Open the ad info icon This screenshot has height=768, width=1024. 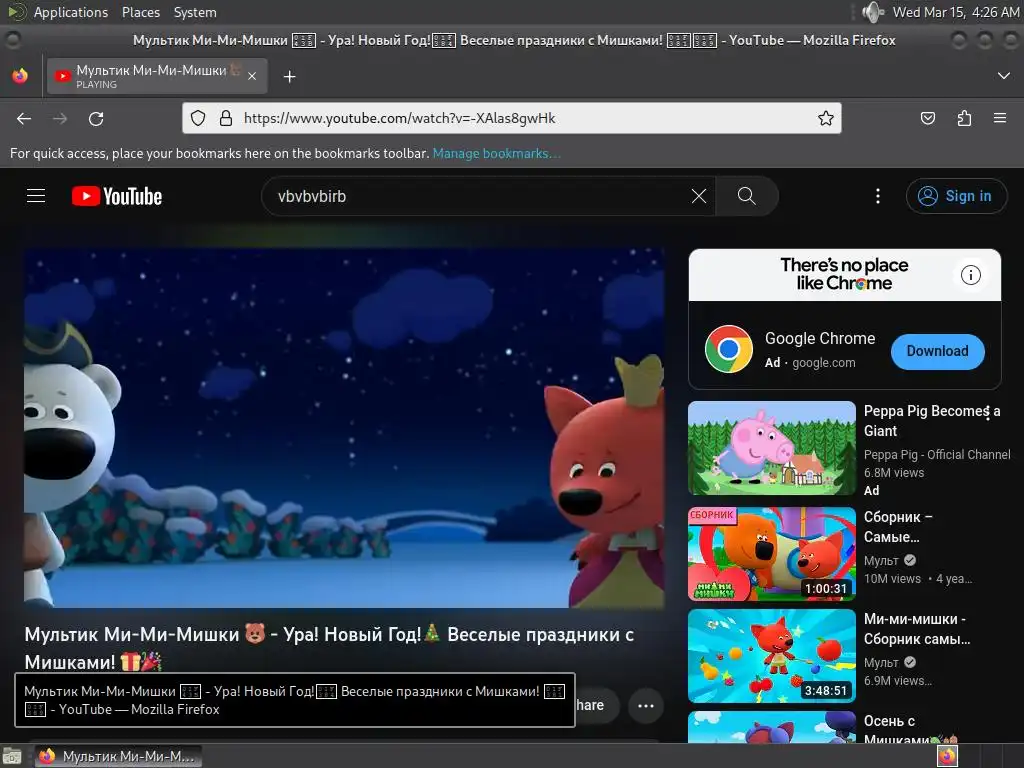pyautogui.click(x=970, y=275)
